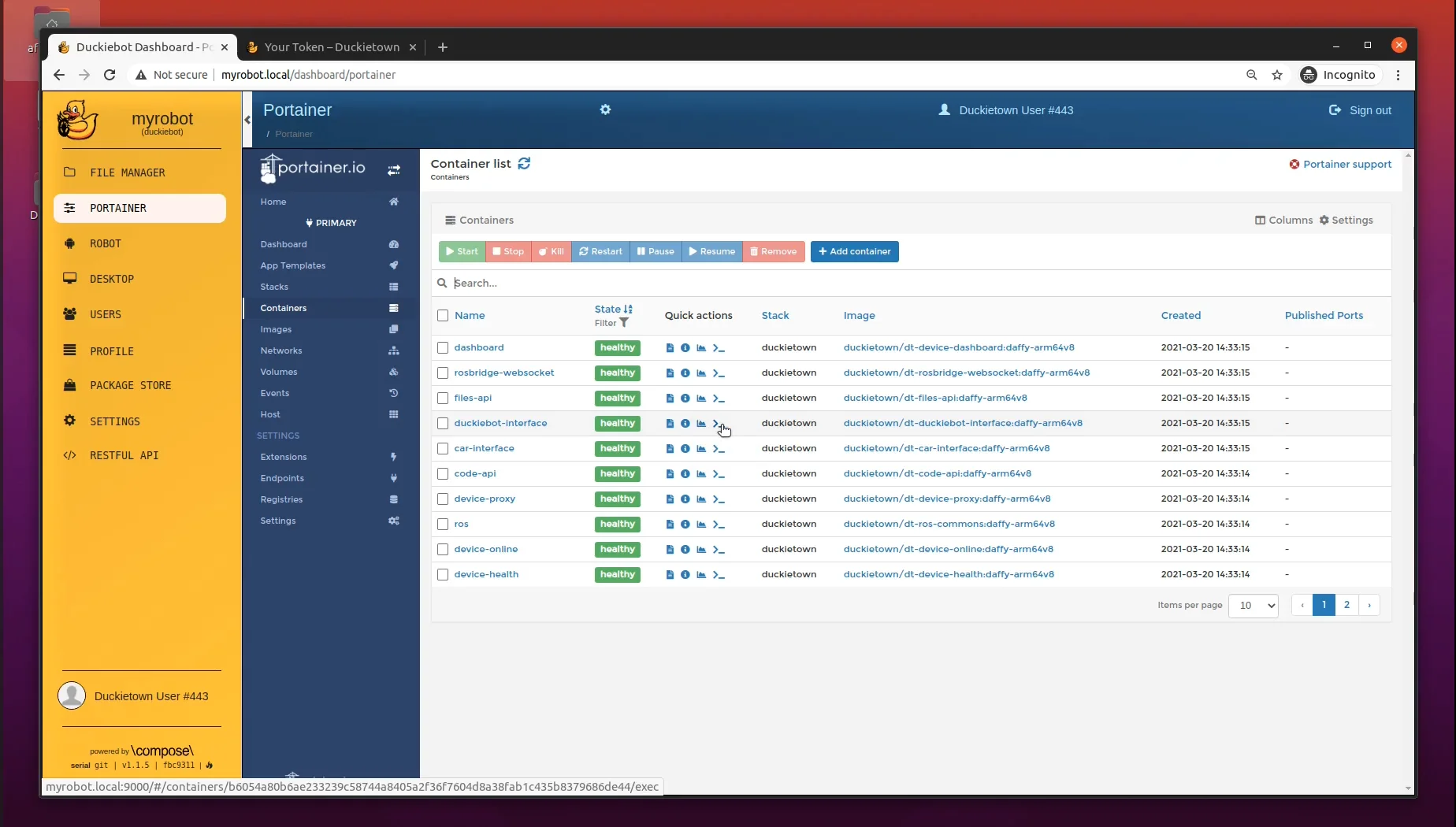1456x827 pixels.
Task: Collapse the yellow dashboard sidebar
Action: coord(247,120)
